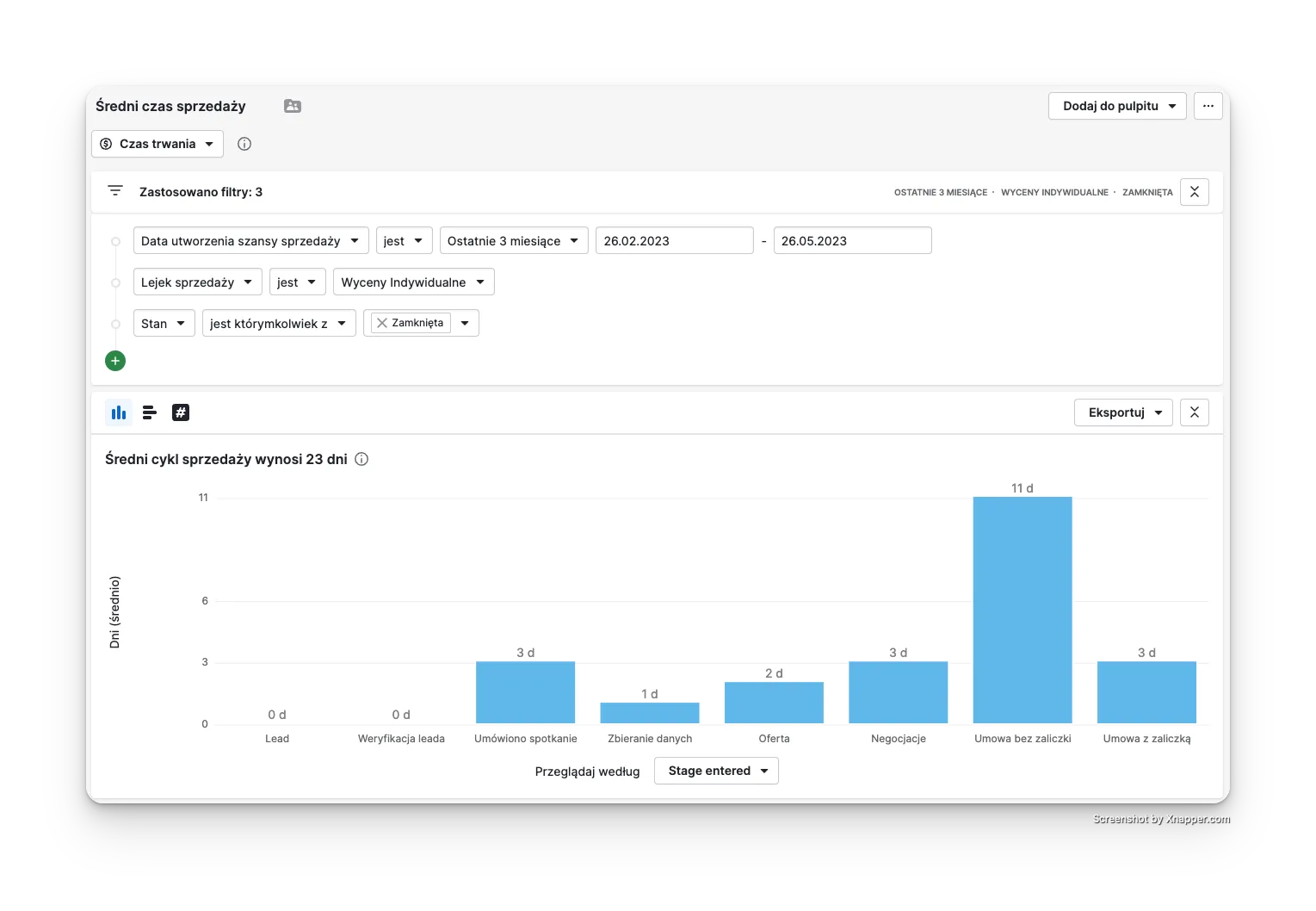Click the 'Zastosowano filtry: 3' label
The width and height of the screenshot is (1316, 911).
point(201,192)
